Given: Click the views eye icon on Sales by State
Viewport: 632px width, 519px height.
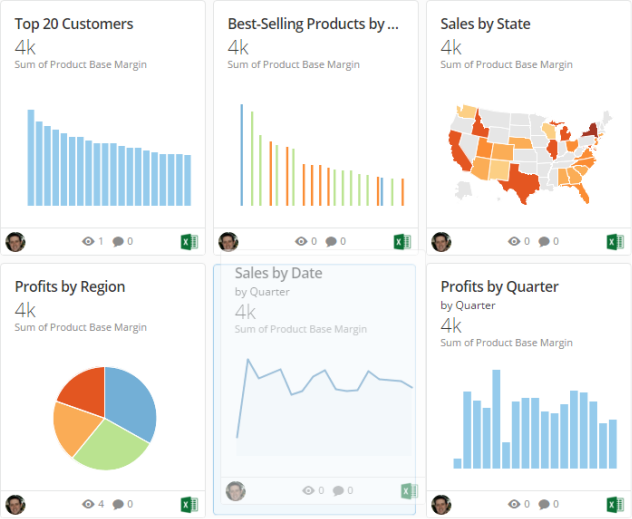Looking at the screenshot, I should click(x=514, y=241).
